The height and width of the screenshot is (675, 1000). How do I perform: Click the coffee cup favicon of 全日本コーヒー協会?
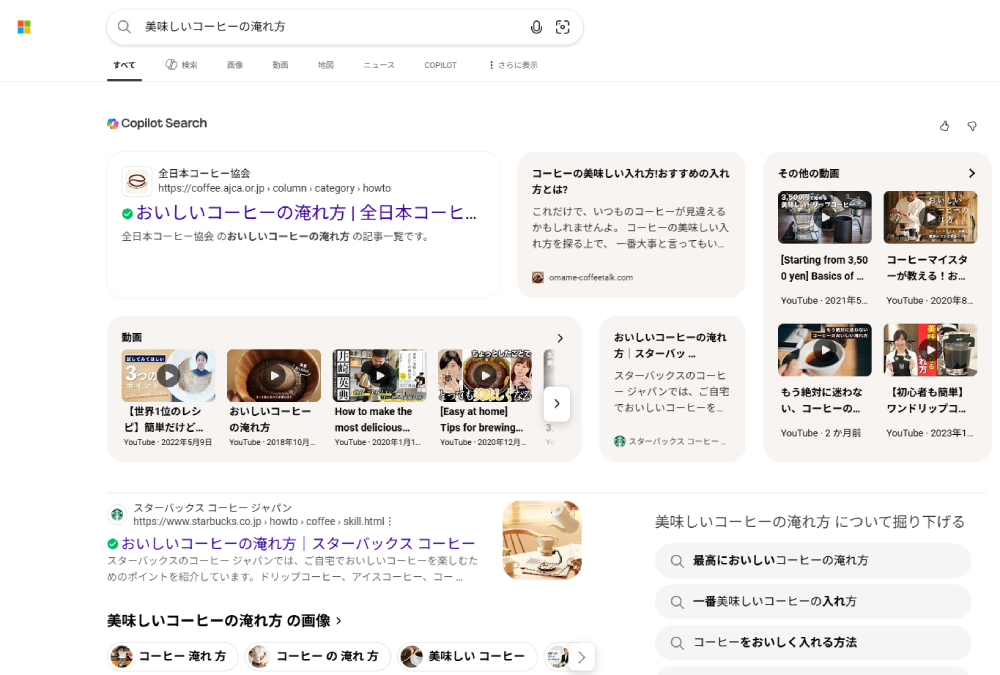tap(135, 180)
